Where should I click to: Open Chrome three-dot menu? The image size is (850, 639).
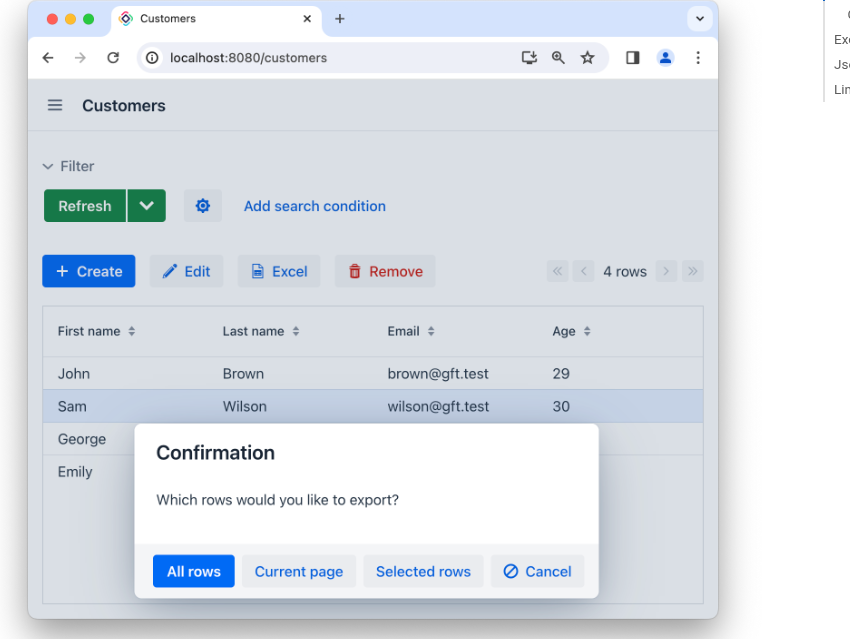point(698,58)
